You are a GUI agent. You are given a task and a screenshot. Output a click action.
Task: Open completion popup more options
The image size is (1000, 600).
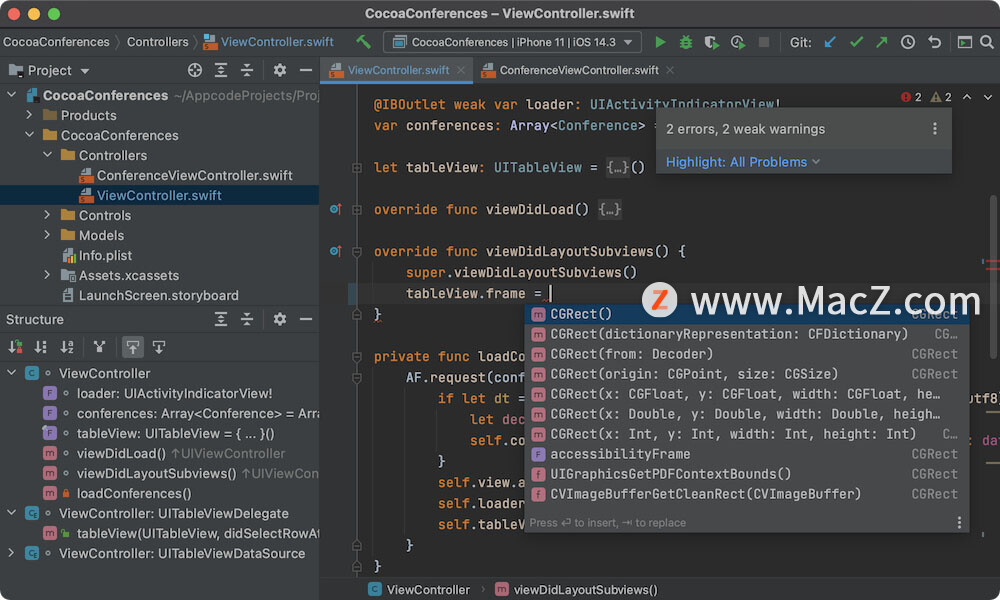pyautogui.click(x=959, y=523)
